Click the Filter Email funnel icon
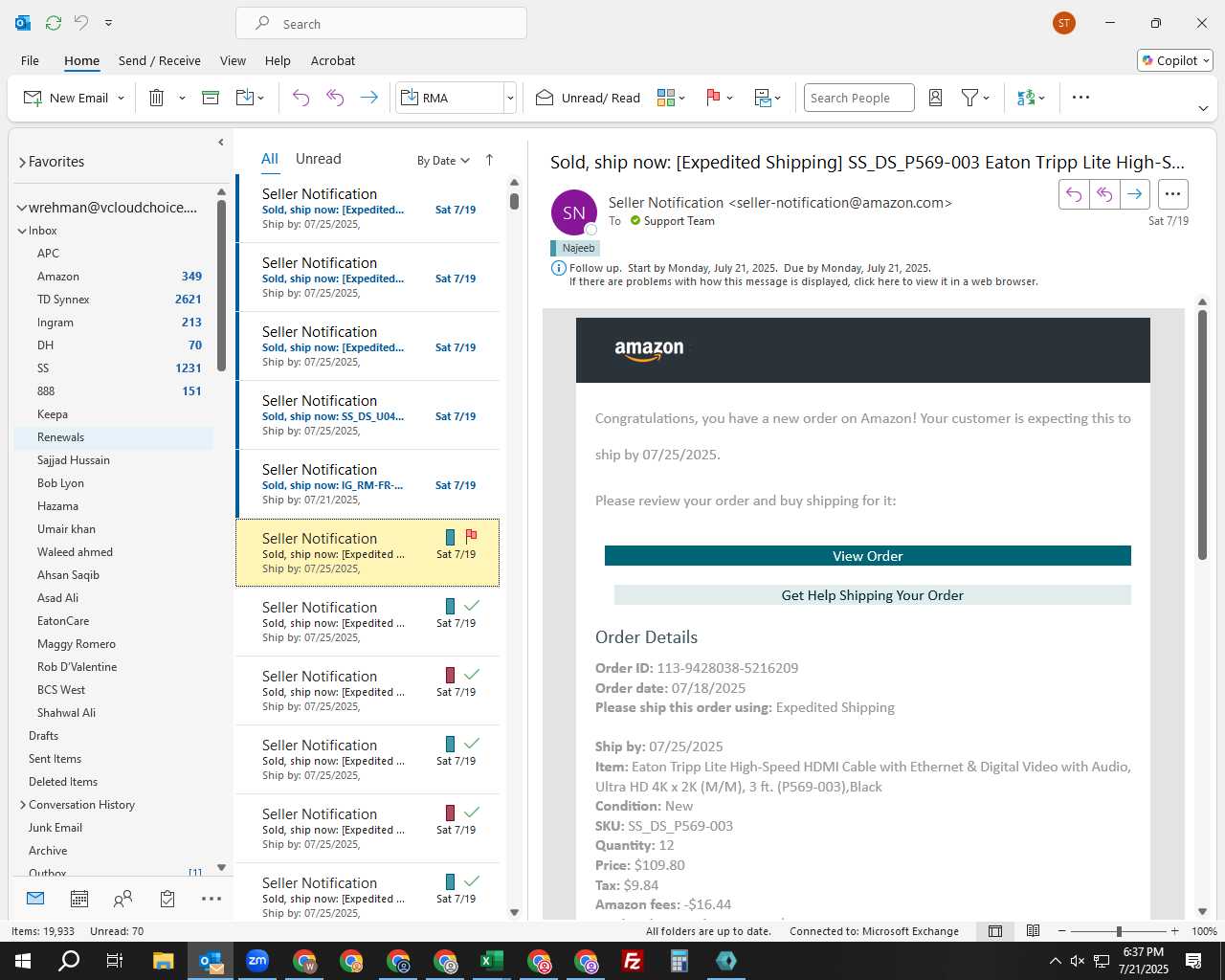 coord(969,98)
